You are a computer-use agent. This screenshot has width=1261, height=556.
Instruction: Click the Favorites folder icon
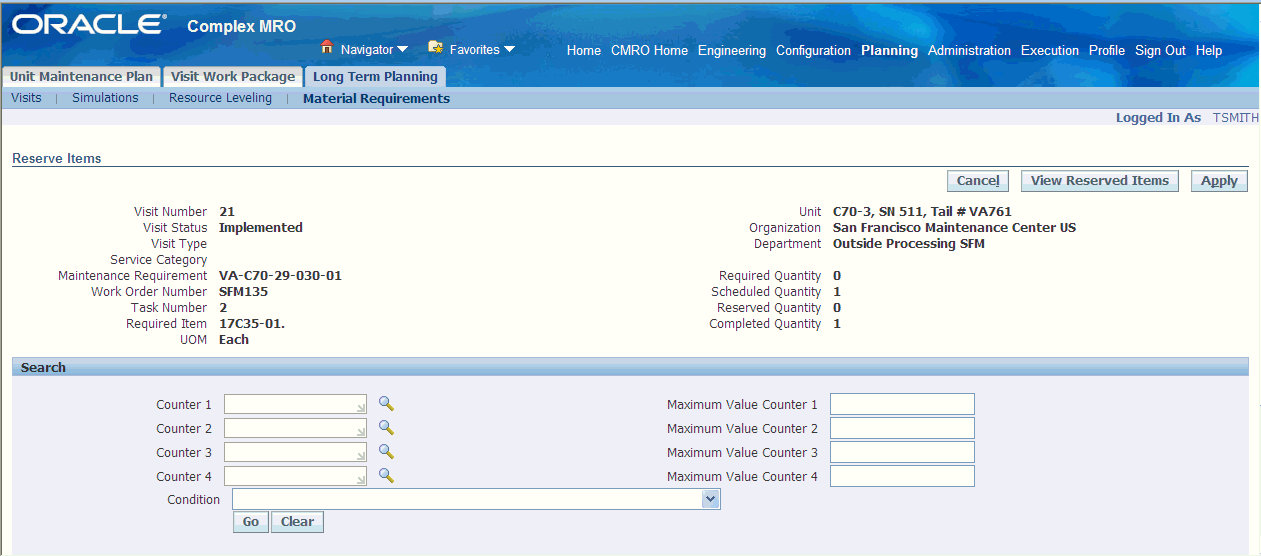435,47
